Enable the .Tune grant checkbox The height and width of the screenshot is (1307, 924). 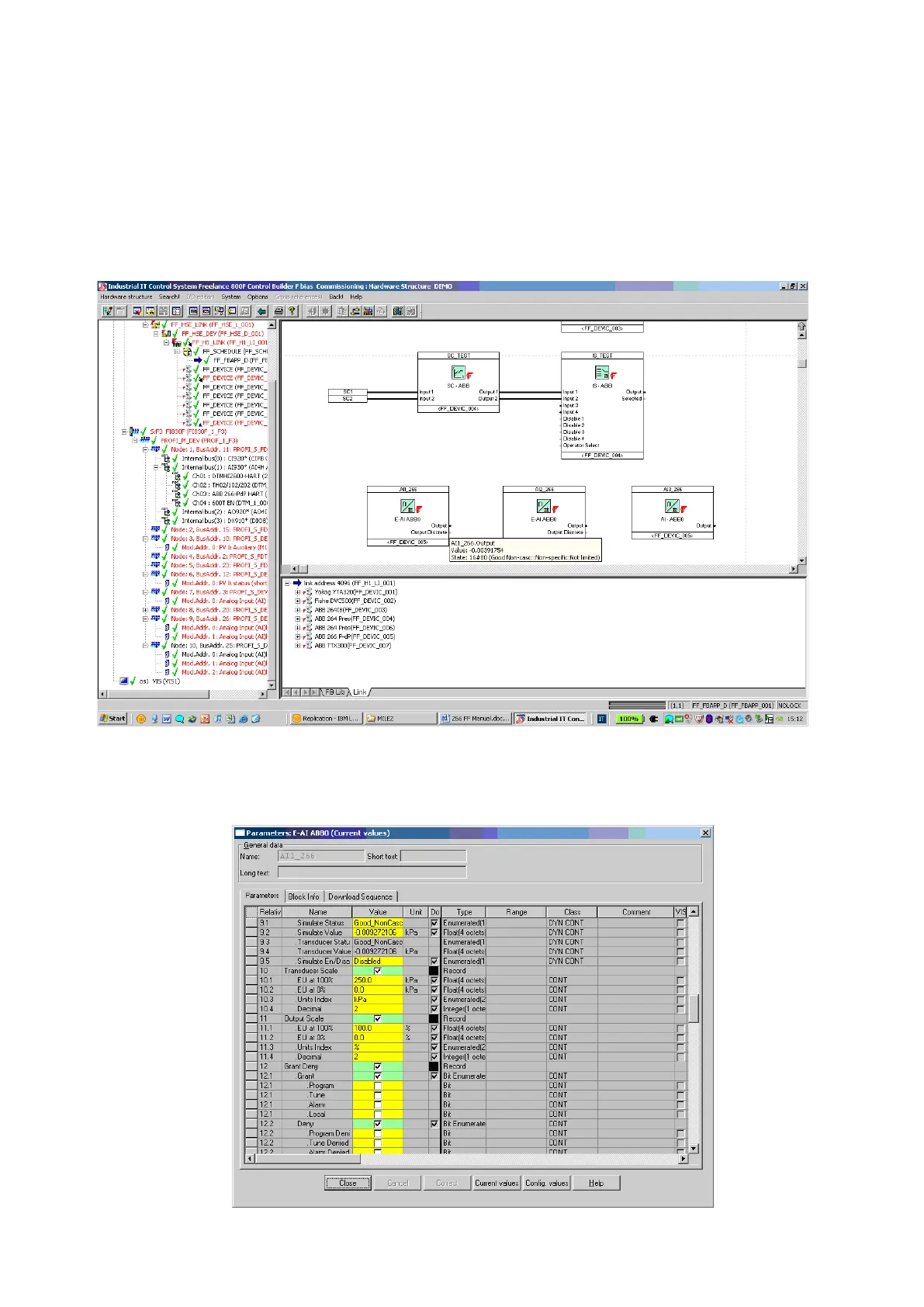tap(378, 1095)
